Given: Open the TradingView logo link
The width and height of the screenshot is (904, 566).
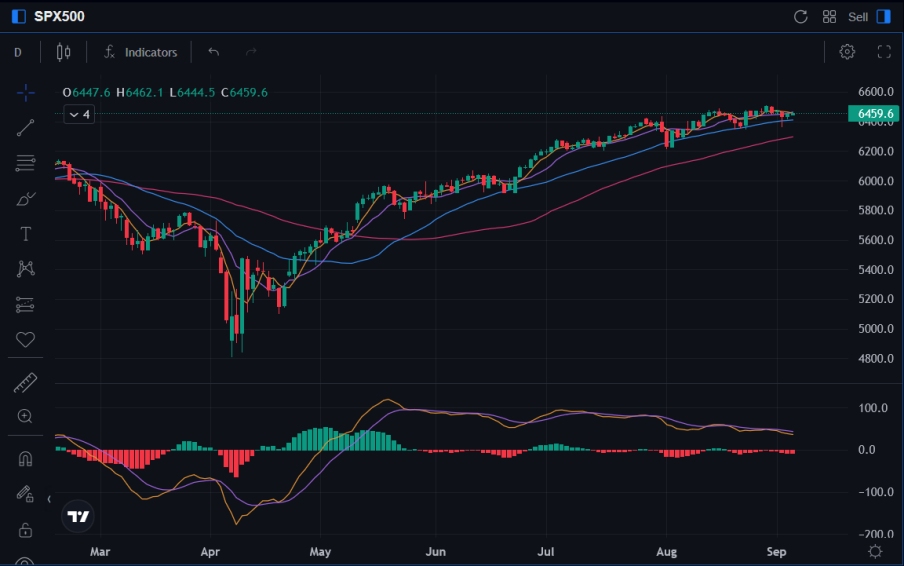Looking at the screenshot, I should pyautogui.click(x=78, y=516).
